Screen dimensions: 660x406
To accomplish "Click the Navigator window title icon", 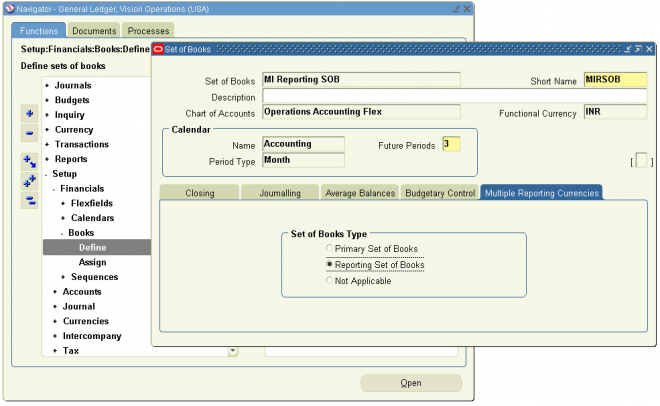I will pyautogui.click(x=10, y=9).
